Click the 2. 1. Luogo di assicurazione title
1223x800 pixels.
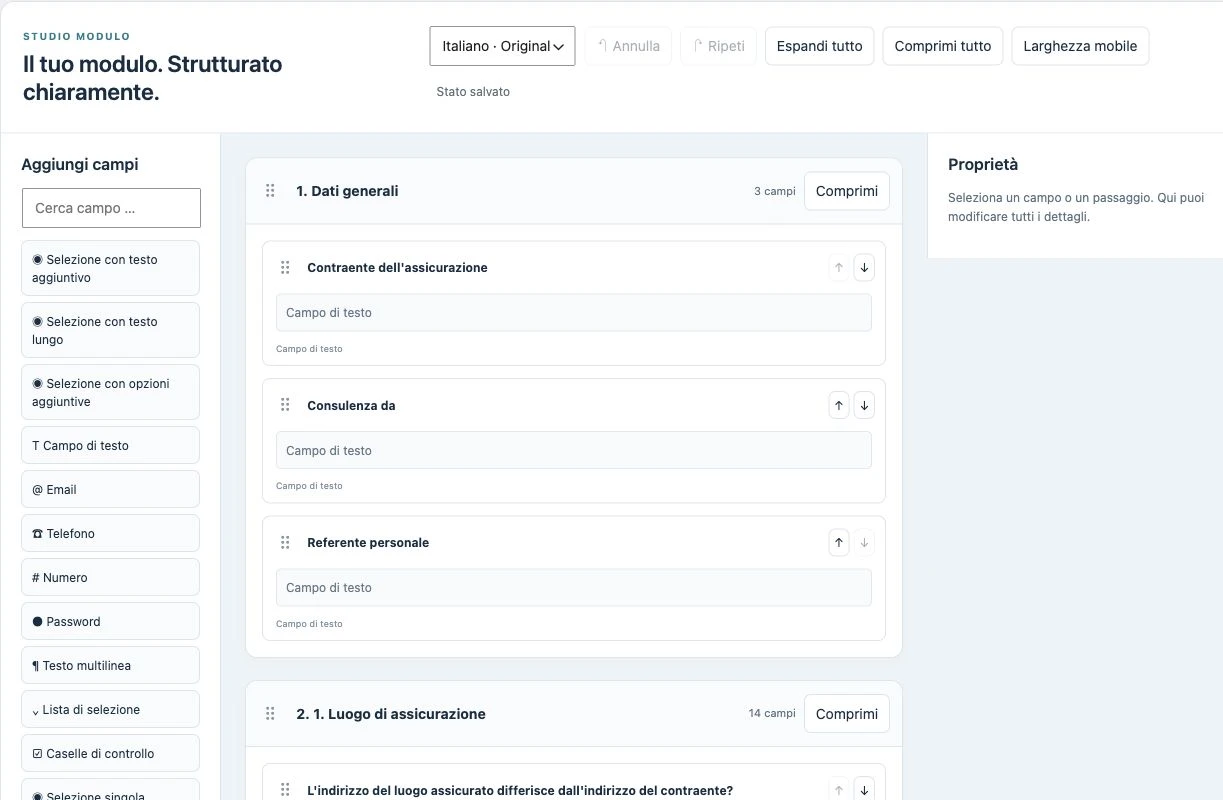pos(391,714)
